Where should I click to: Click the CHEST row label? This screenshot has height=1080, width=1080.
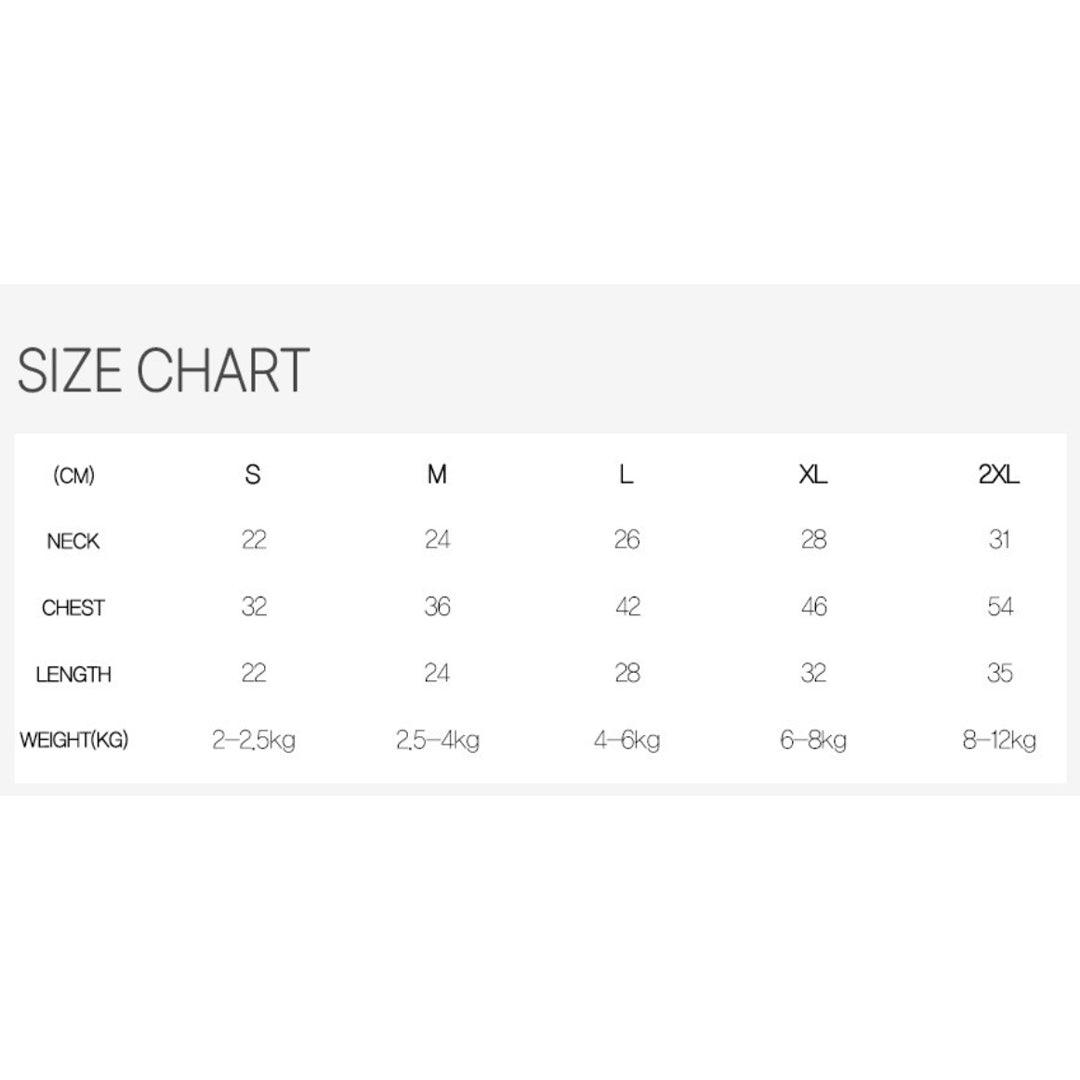tap(73, 608)
